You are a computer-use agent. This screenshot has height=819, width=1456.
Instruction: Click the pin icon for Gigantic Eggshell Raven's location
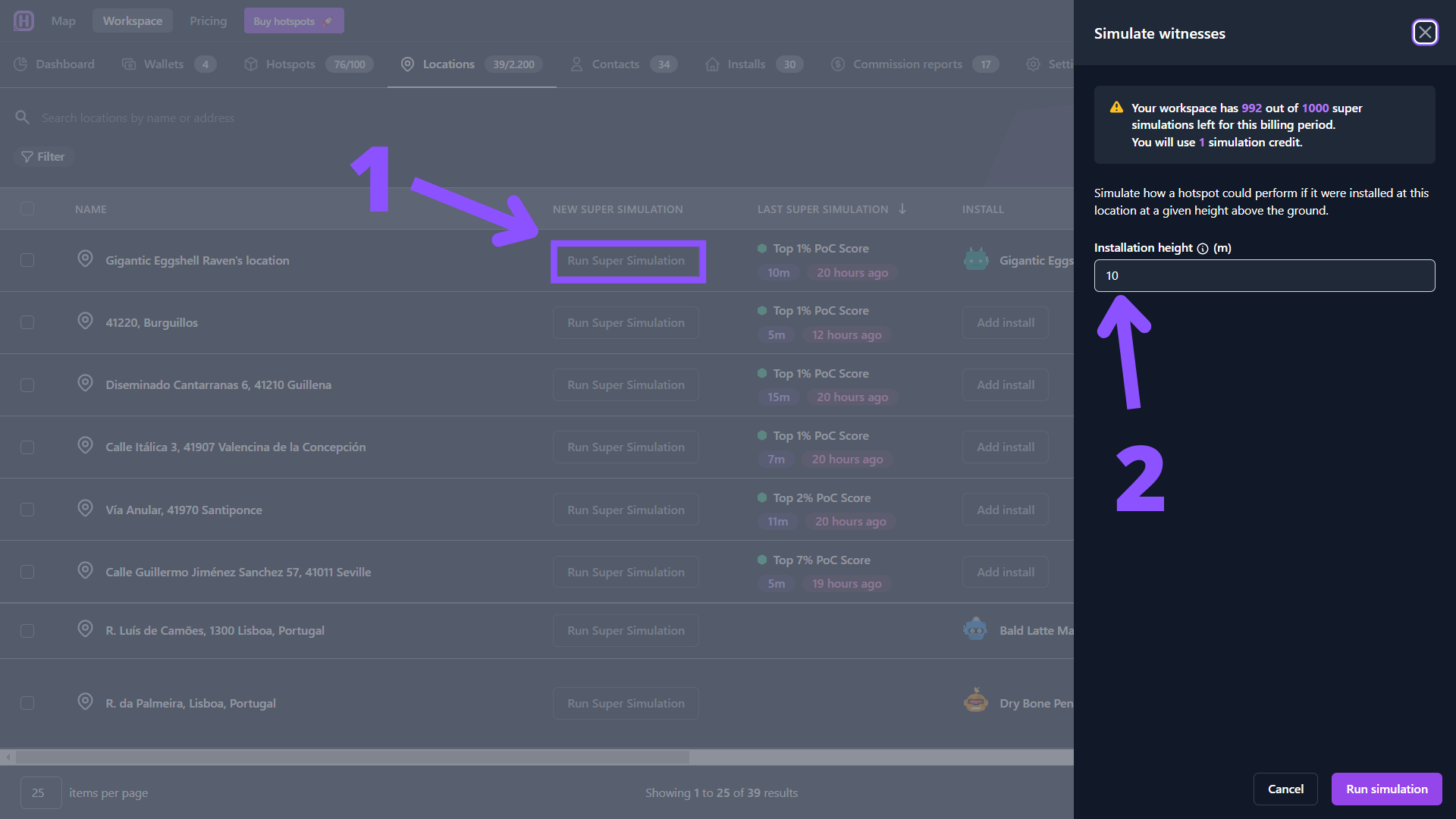click(x=86, y=259)
